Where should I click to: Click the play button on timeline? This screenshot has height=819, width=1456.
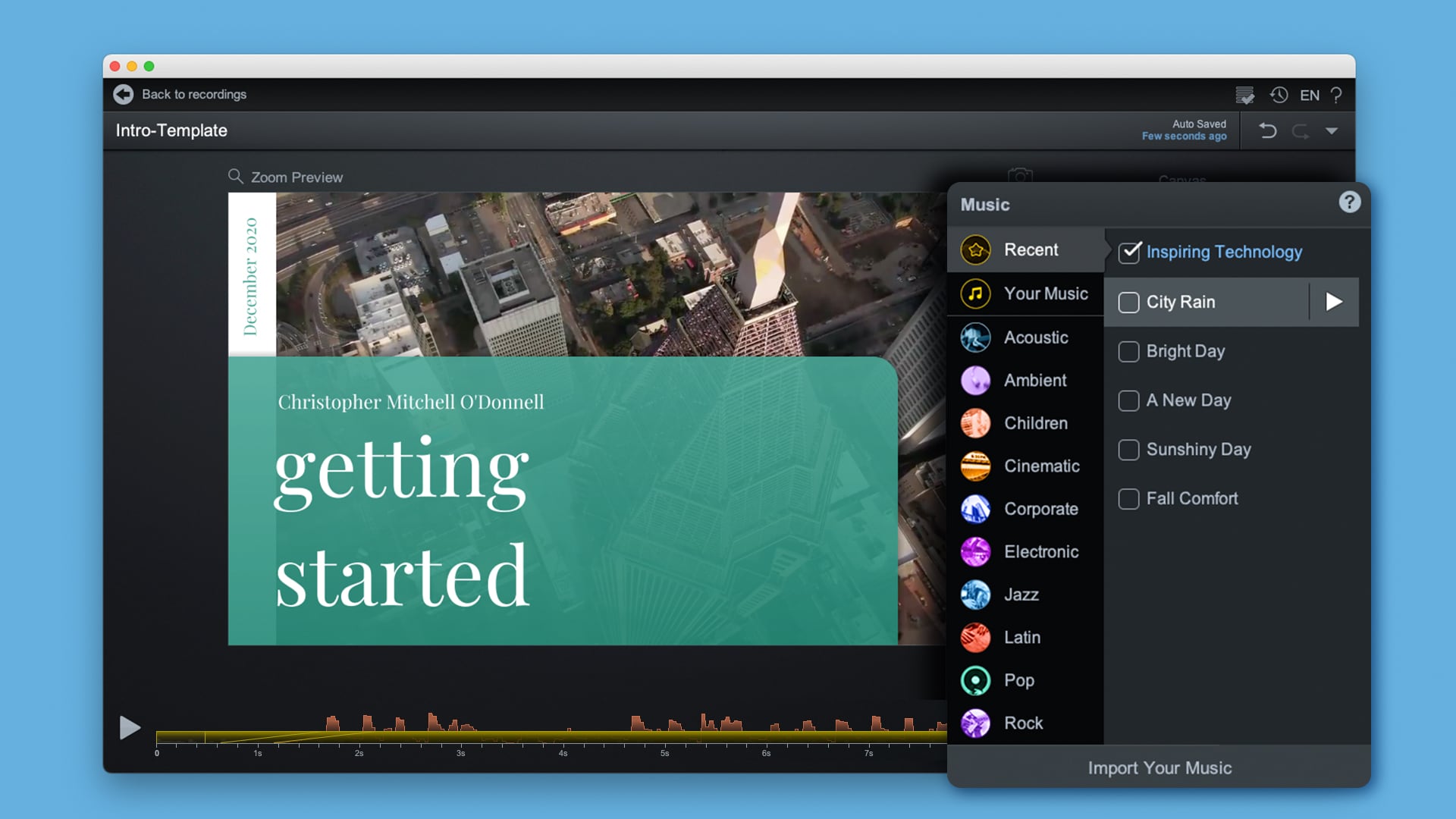[x=128, y=727]
